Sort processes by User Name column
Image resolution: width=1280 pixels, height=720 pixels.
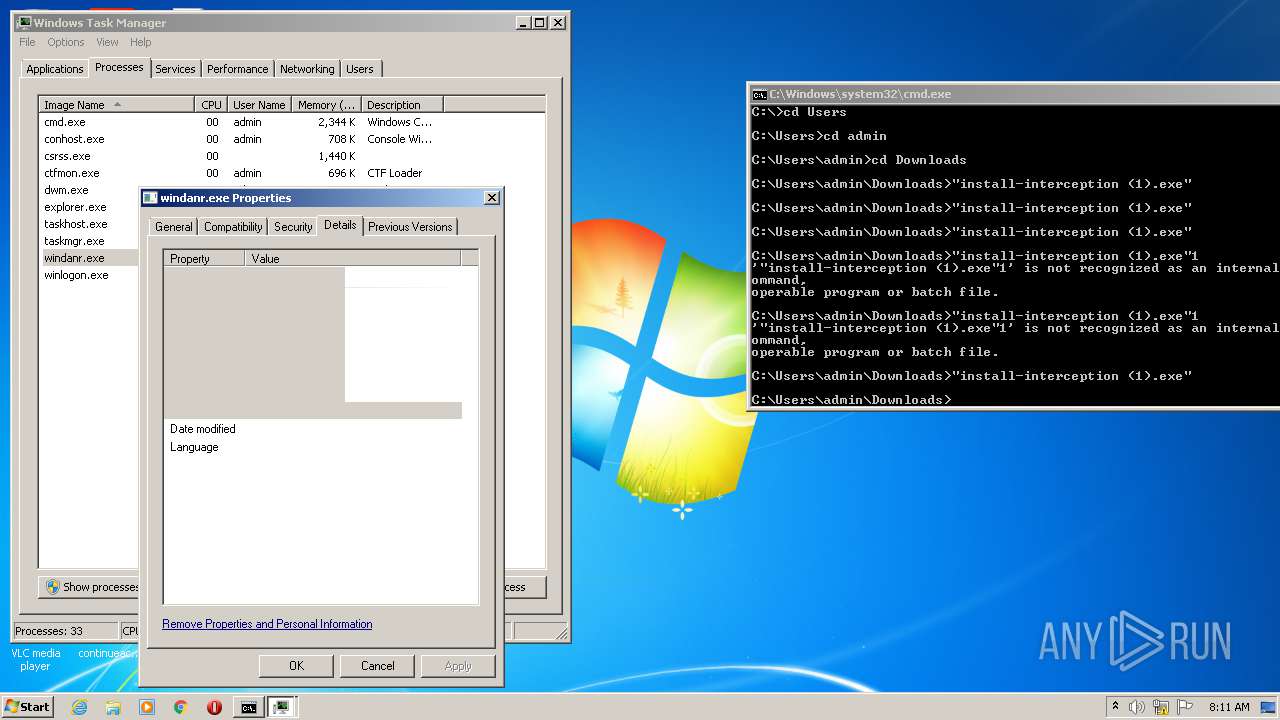coord(259,105)
